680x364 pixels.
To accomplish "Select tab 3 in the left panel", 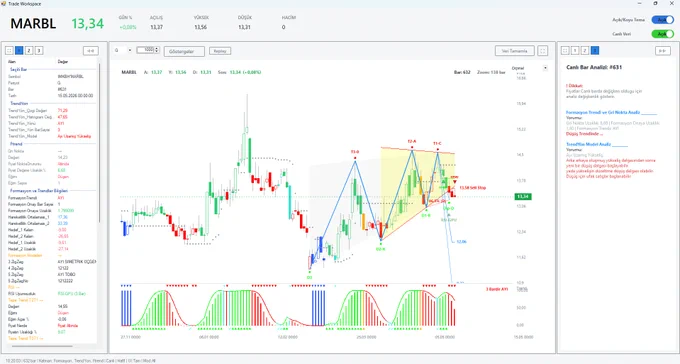I will (x=39, y=51).
